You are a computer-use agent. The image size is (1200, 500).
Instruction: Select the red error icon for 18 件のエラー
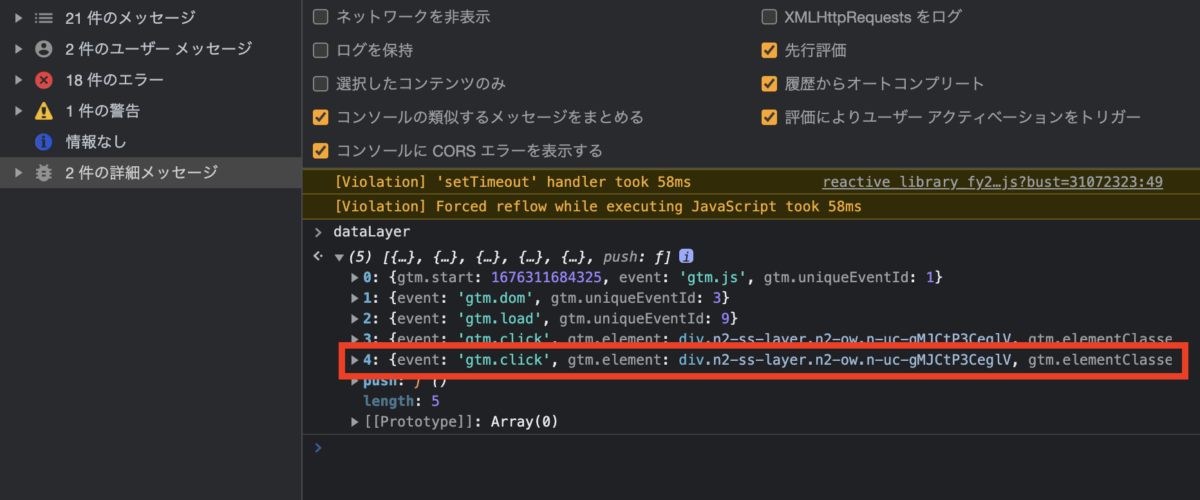(x=44, y=80)
